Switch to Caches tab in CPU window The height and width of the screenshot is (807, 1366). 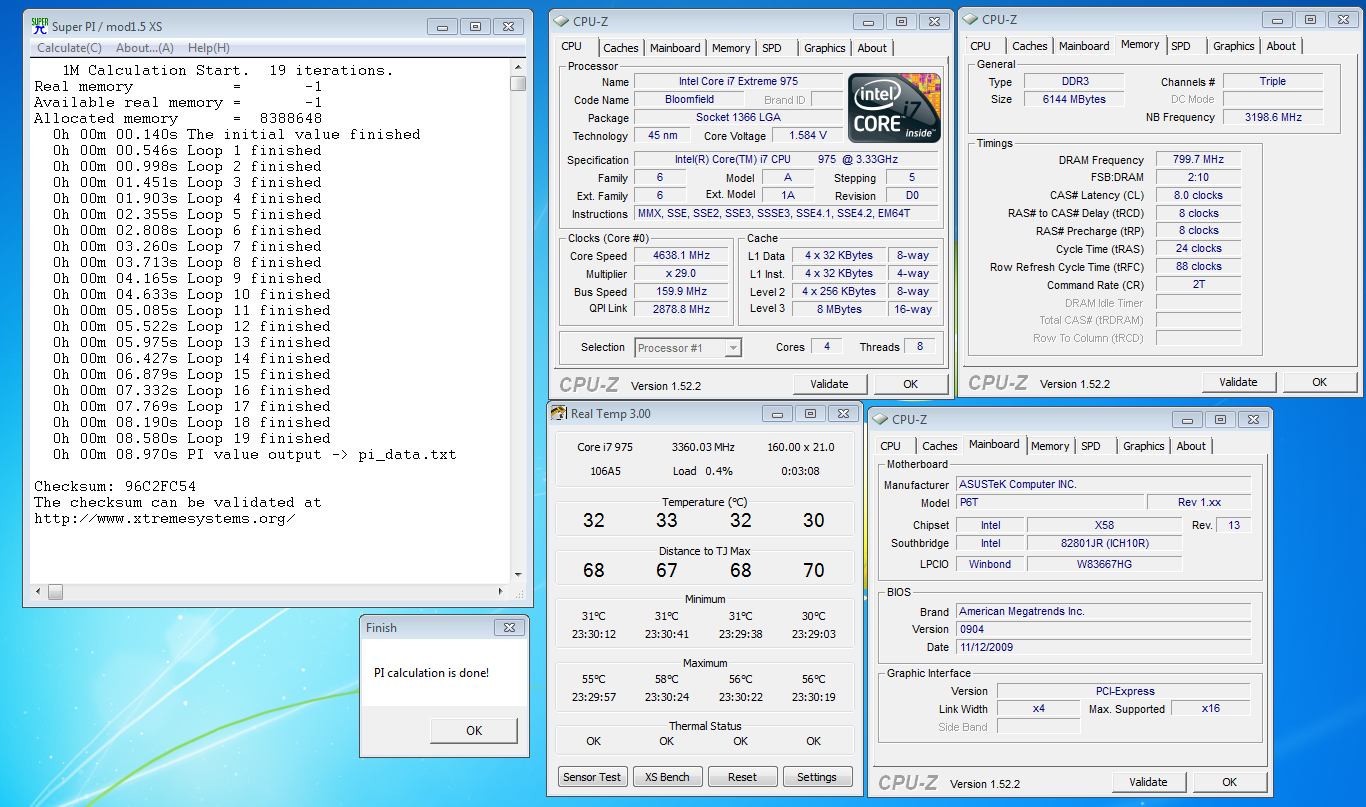(621, 48)
